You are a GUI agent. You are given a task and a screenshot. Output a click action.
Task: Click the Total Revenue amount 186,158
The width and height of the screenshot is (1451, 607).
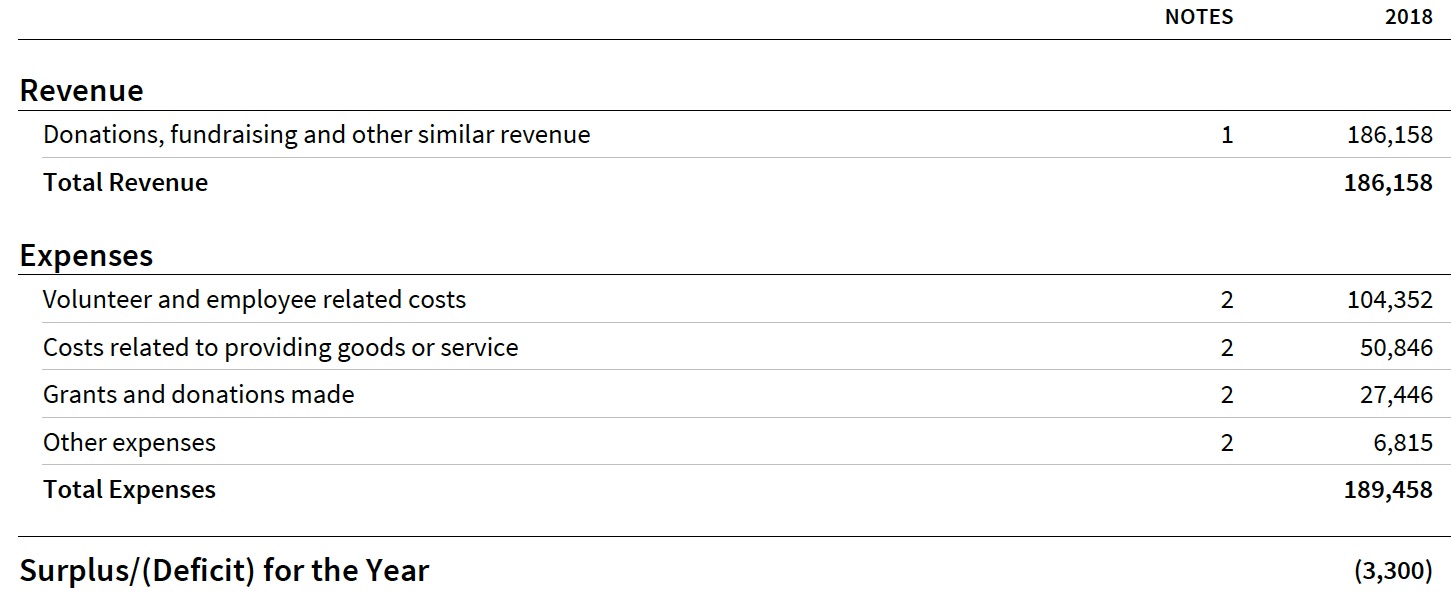click(1389, 183)
